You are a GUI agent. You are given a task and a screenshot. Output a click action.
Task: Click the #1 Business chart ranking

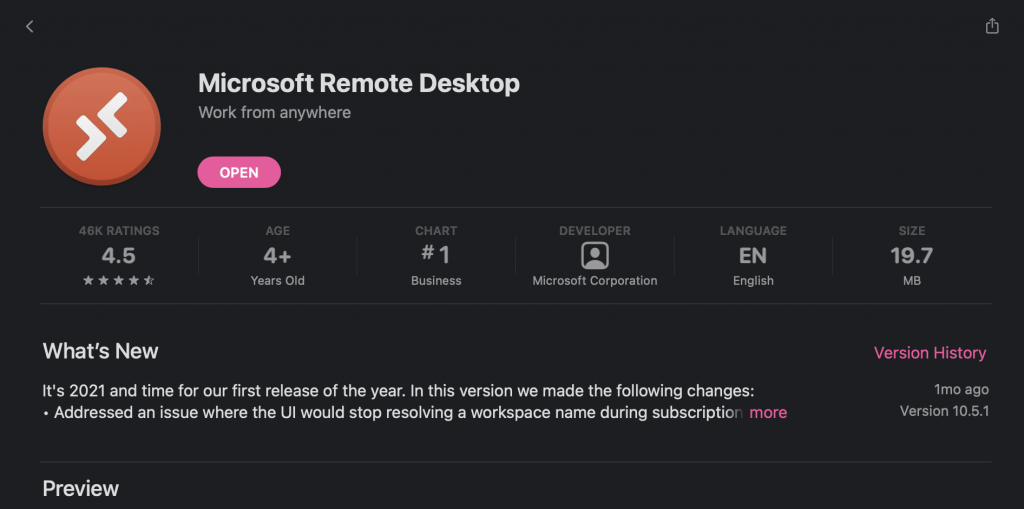coord(436,256)
